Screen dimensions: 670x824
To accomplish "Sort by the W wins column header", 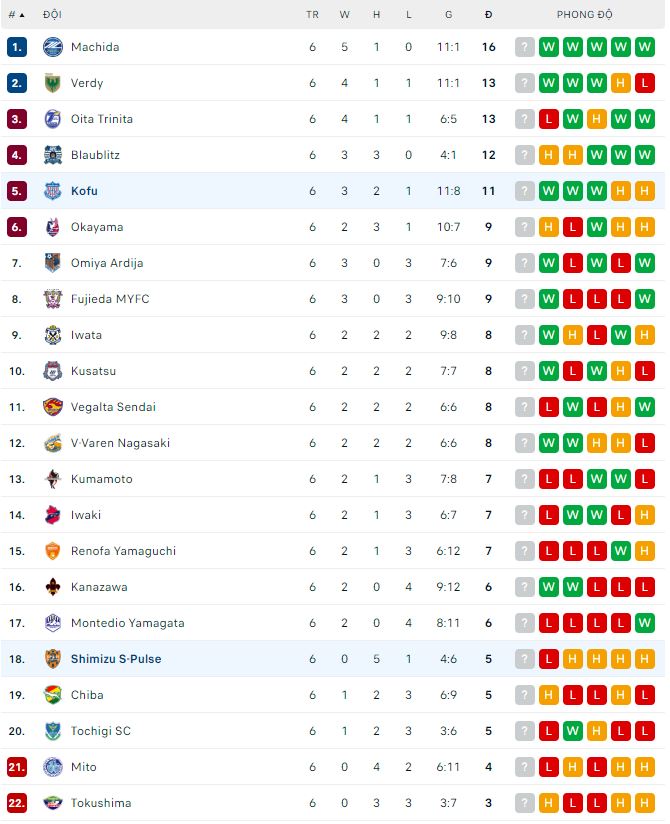I will point(345,15).
